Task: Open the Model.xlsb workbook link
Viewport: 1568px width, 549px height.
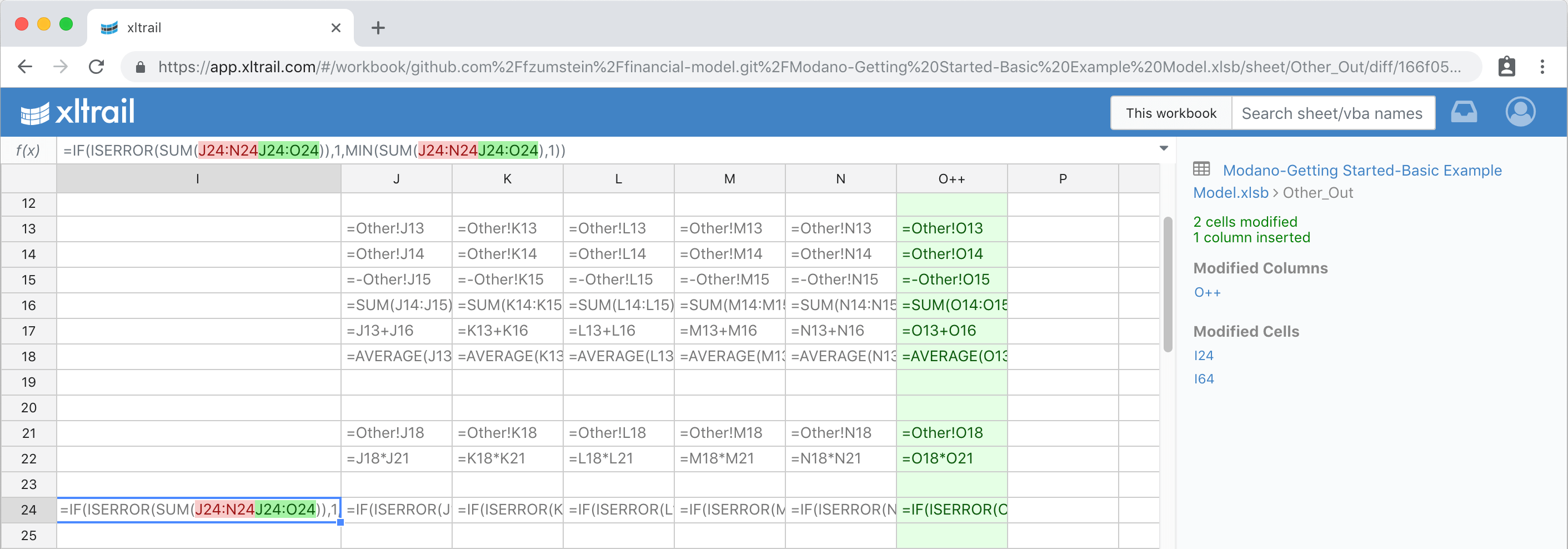Action: 1230,192
